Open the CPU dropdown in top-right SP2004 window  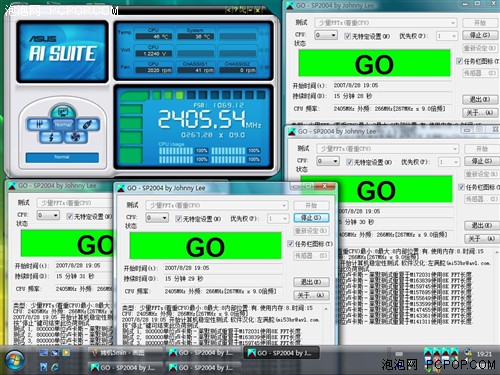click(x=326, y=35)
